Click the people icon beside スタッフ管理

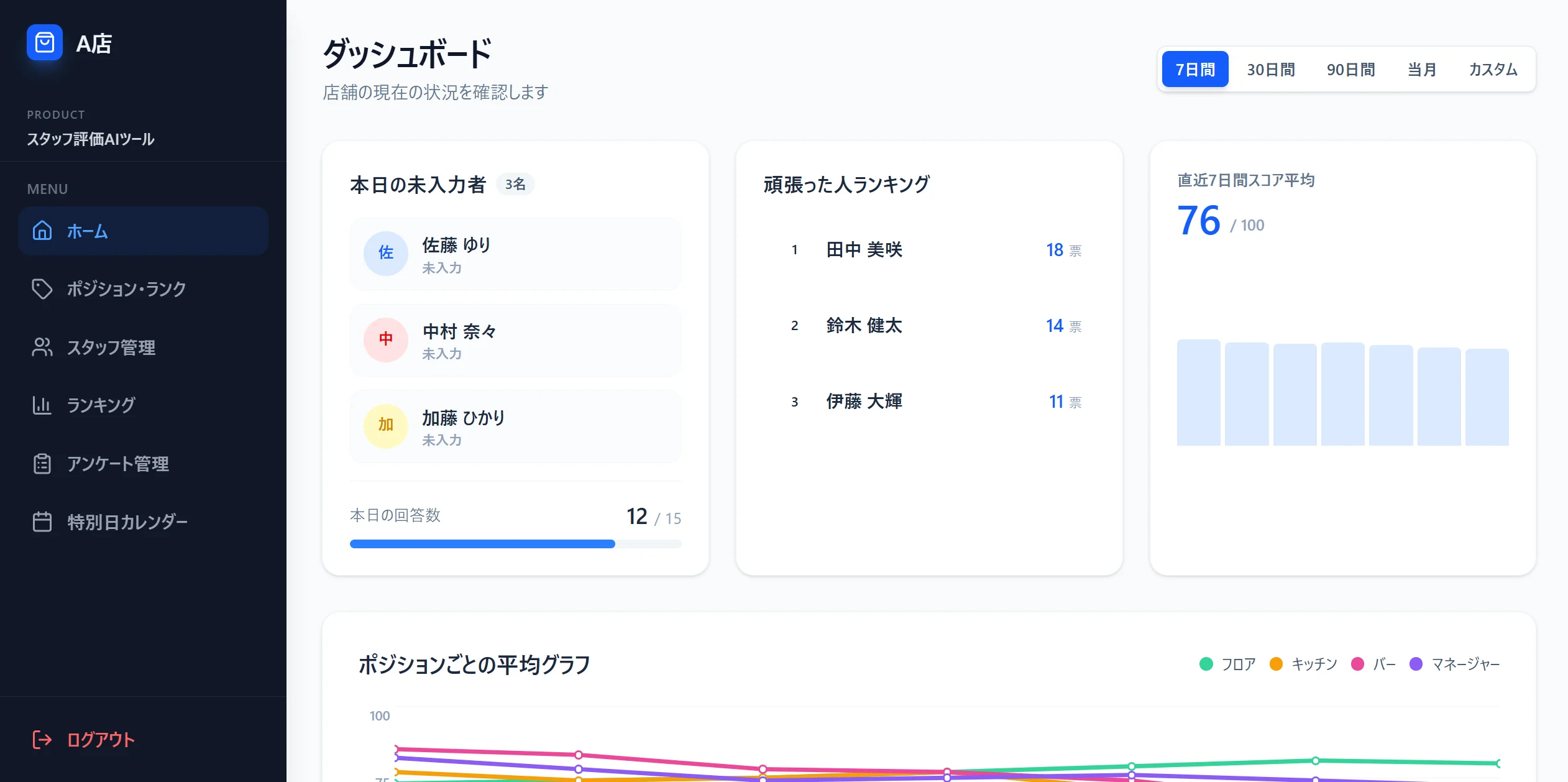pos(42,347)
